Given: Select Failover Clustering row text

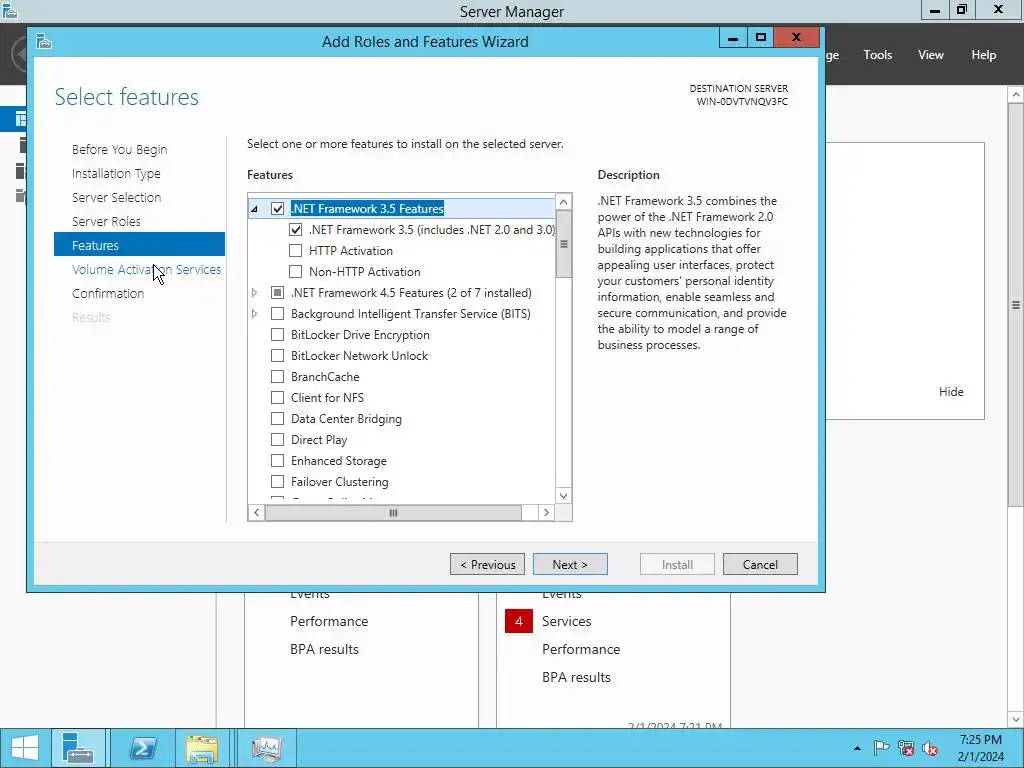Looking at the screenshot, I should [340, 482].
